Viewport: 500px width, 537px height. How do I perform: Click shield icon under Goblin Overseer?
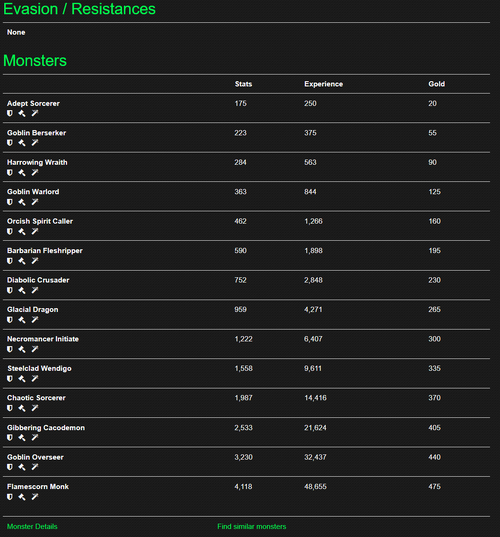pyautogui.click(x=10, y=466)
